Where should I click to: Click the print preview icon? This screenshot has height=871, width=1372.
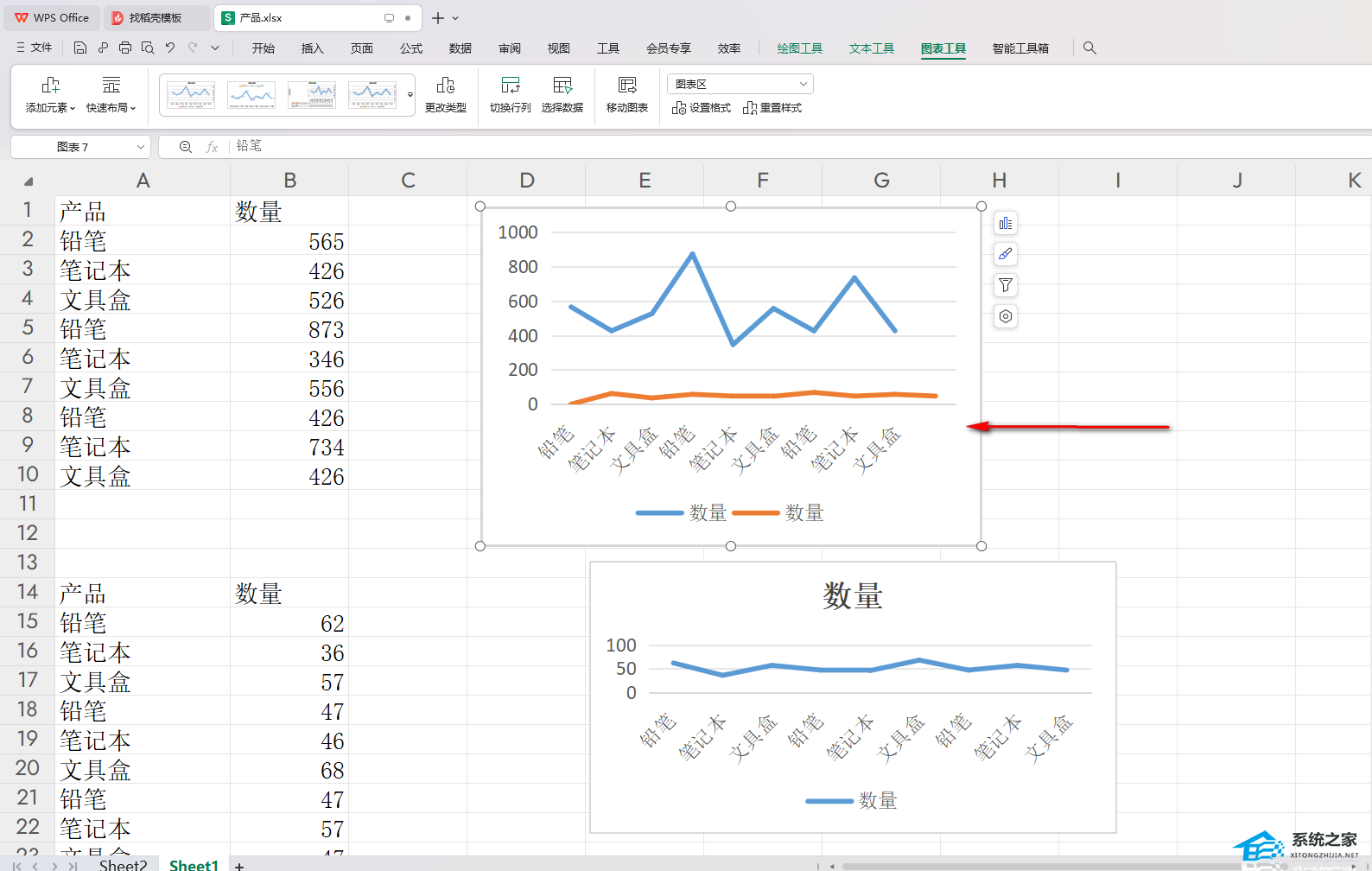click(148, 48)
